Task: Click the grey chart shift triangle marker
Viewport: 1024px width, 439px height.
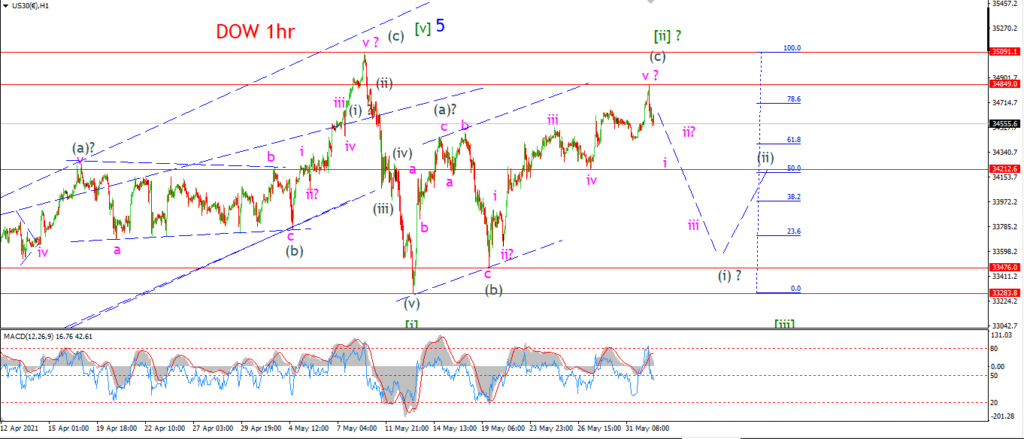Action: coord(650,3)
